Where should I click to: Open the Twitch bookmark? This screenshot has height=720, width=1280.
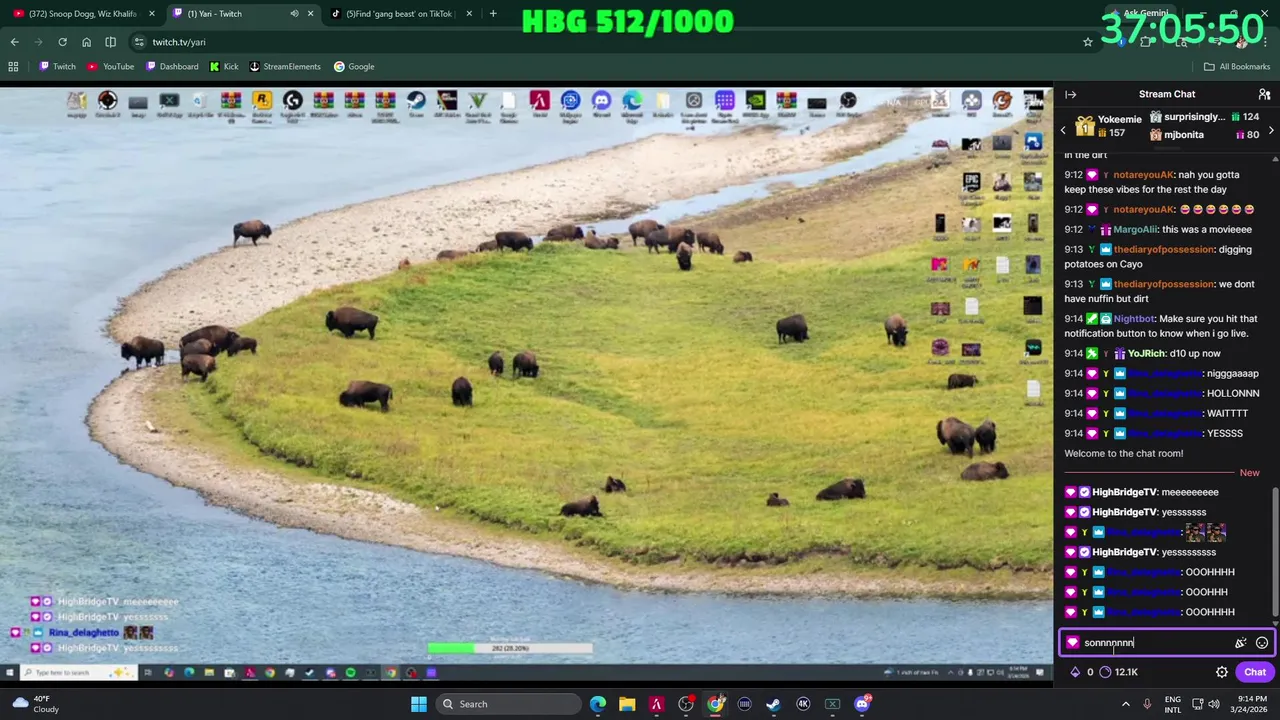[x=57, y=67]
